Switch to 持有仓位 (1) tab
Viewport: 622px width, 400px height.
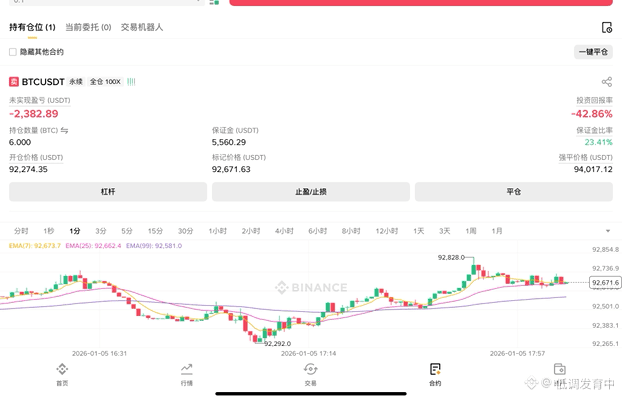[x=32, y=27]
